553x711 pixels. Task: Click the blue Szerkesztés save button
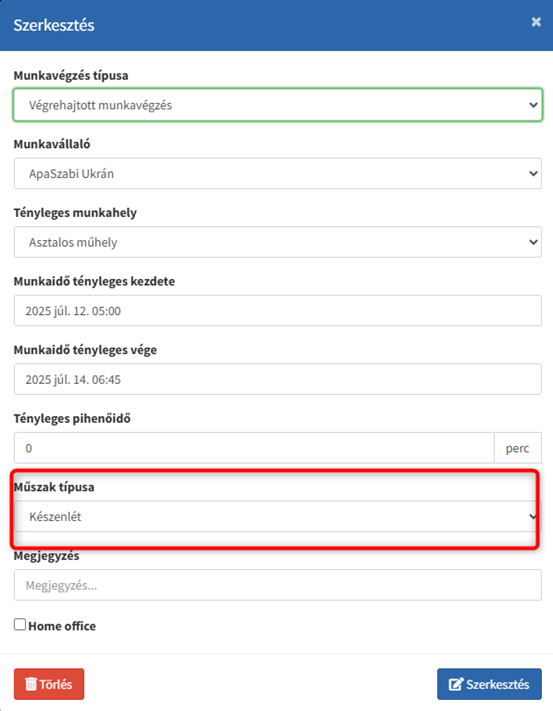(490, 684)
